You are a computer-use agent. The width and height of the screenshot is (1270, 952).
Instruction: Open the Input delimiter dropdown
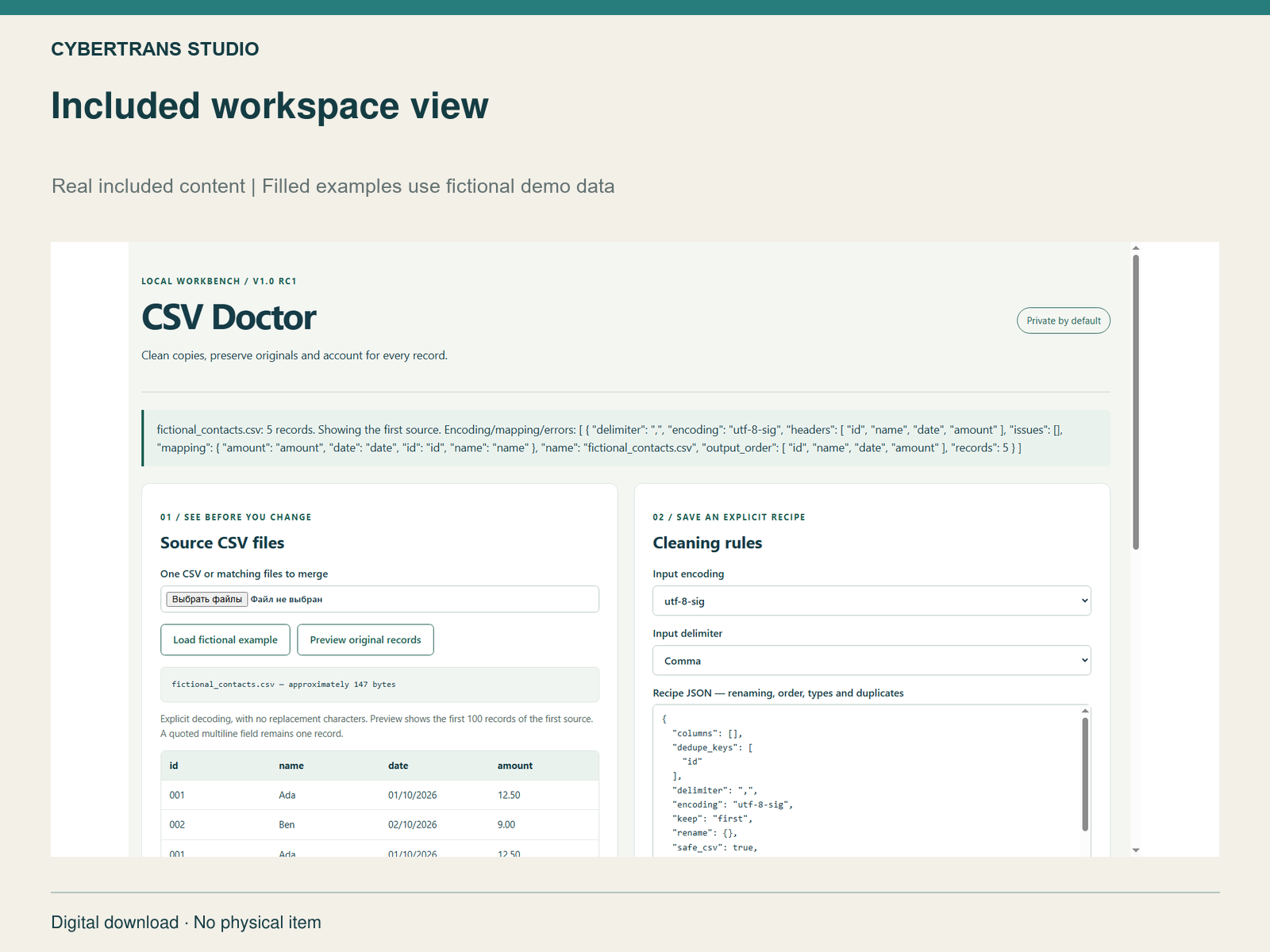coord(872,660)
